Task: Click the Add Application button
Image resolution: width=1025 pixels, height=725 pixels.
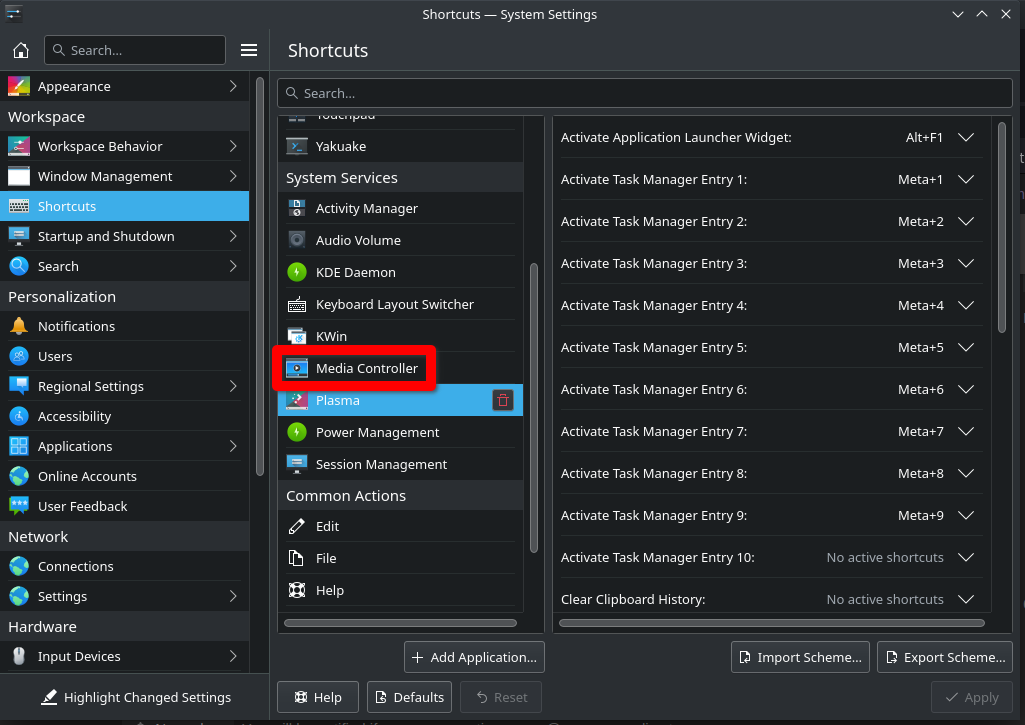Action: [x=474, y=657]
